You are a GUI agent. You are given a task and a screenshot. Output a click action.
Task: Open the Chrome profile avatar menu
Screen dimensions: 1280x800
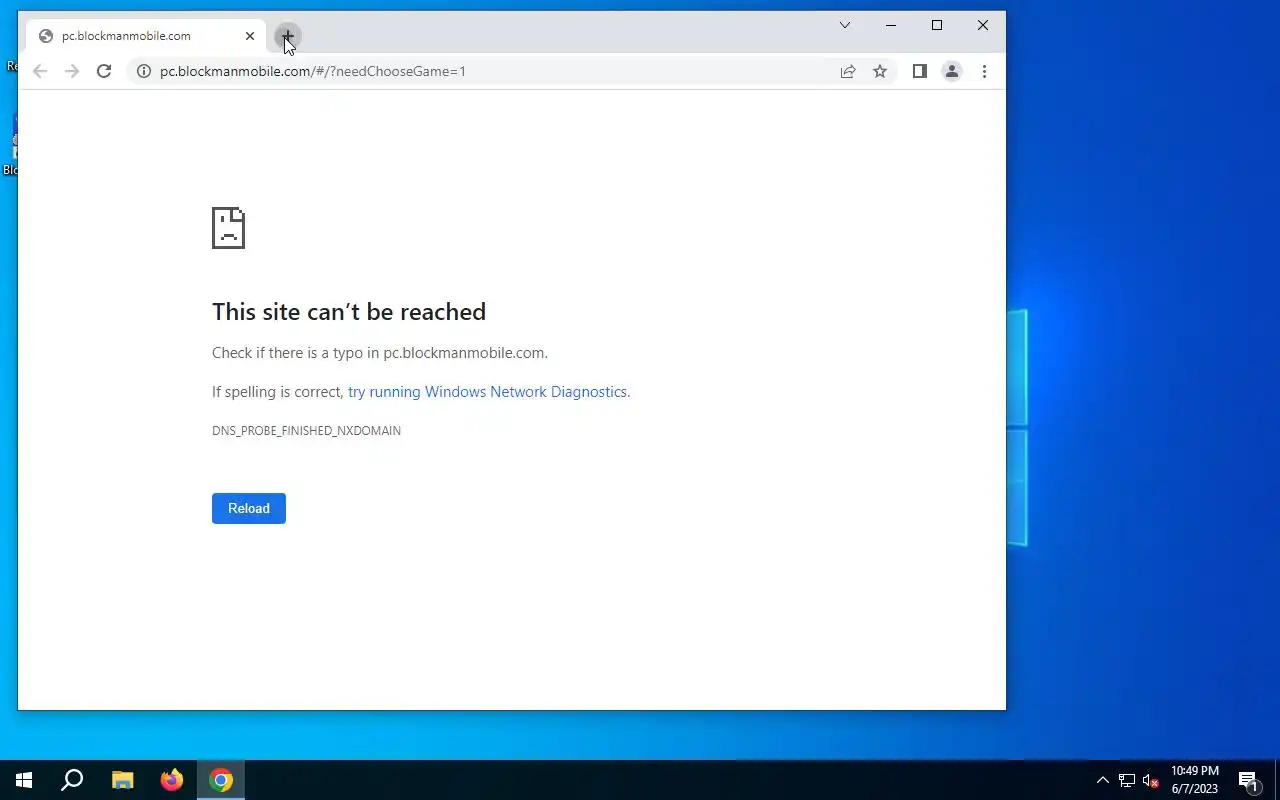[x=952, y=71]
